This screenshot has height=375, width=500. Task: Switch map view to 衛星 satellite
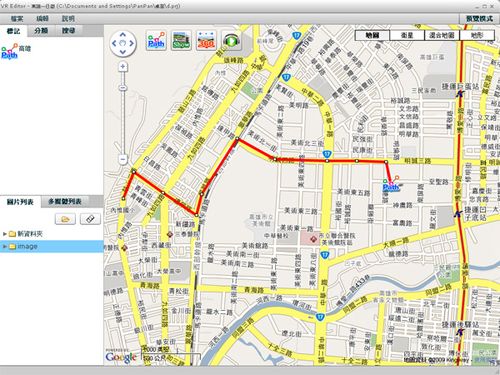pyautogui.click(x=407, y=35)
